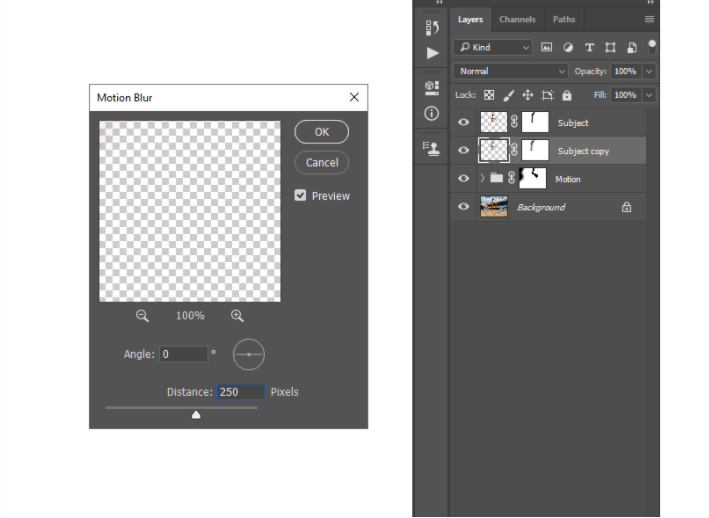Select the adjustment layer filter icon
The width and height of the screenshot is (709, 518).
[568, 47]
